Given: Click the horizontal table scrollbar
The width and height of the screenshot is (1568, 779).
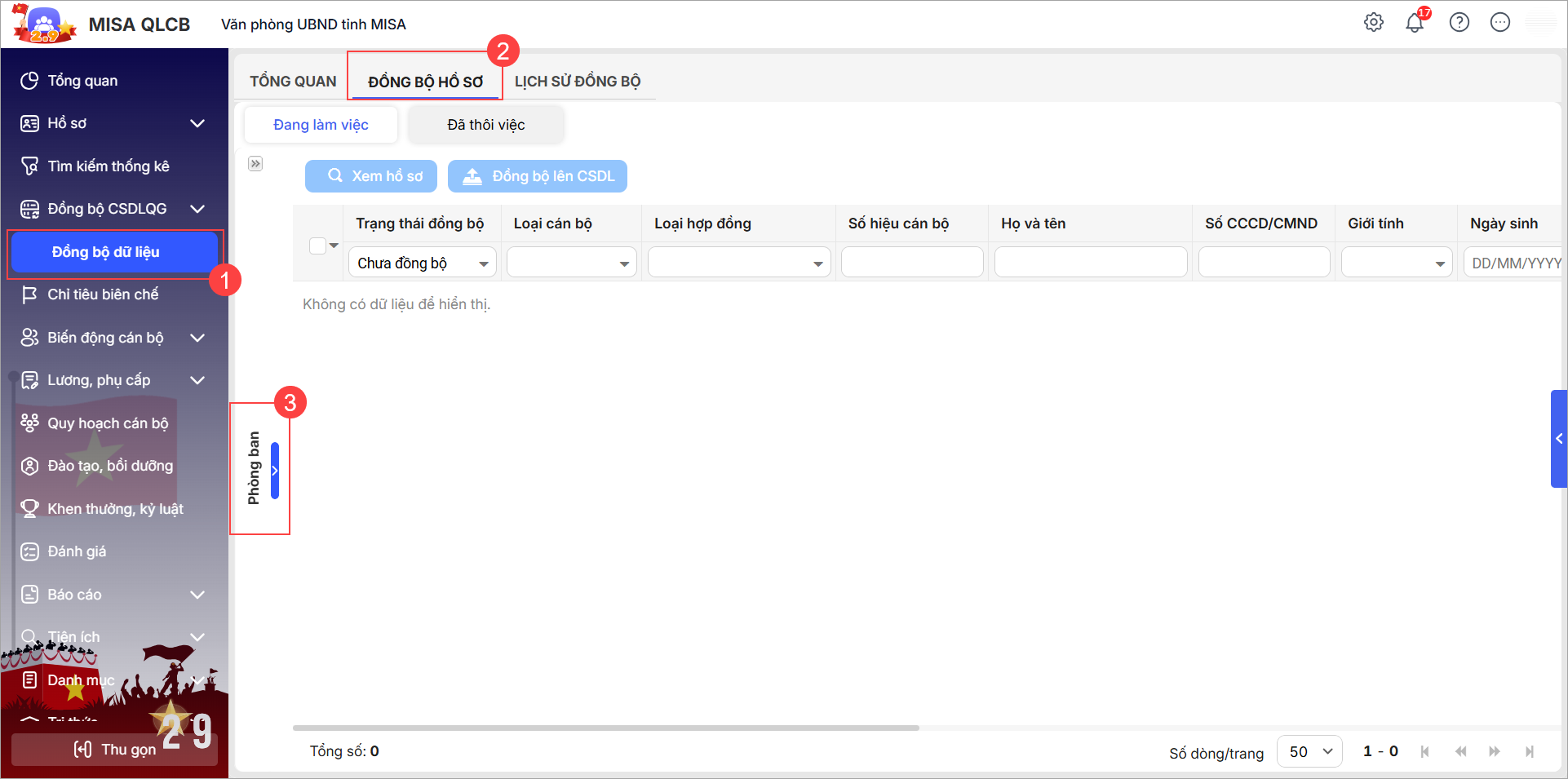Looking at the screenshot, I should pyautogui.click(x=605, y=728).
